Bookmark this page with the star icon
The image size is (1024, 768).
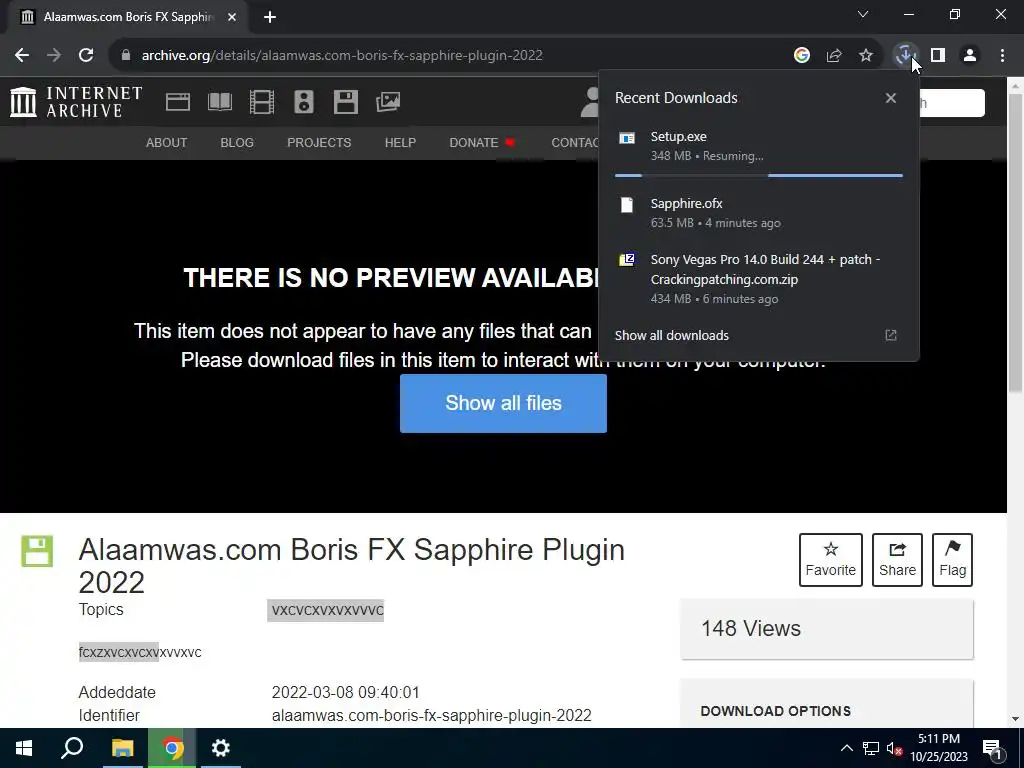click(865, 56)
